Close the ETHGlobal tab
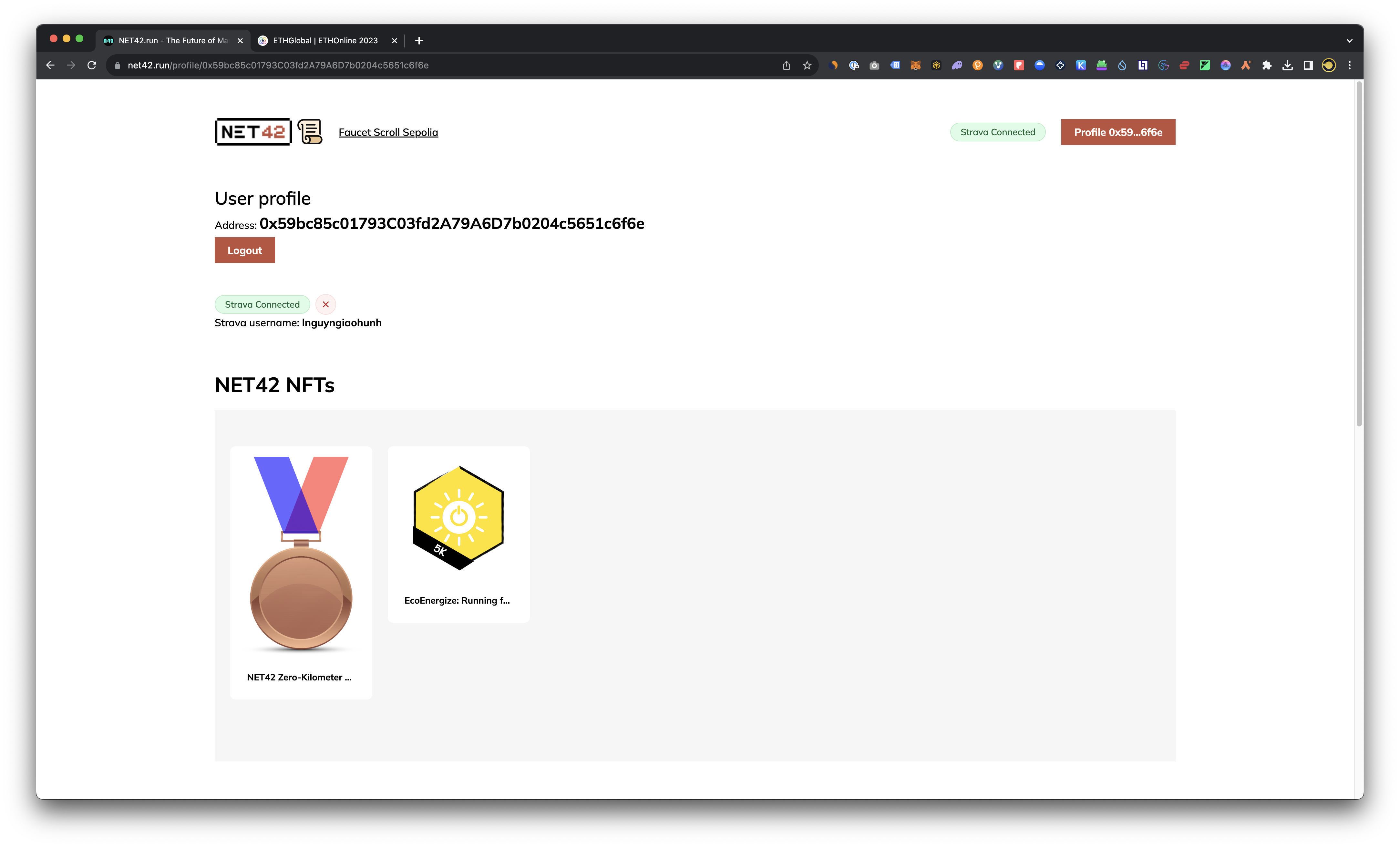Viewport: 1400px width, 847px height. point(394,41)
